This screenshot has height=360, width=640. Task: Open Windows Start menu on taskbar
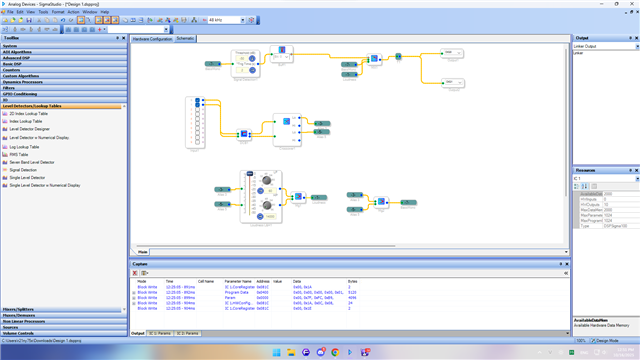click(x=276, y=352)
